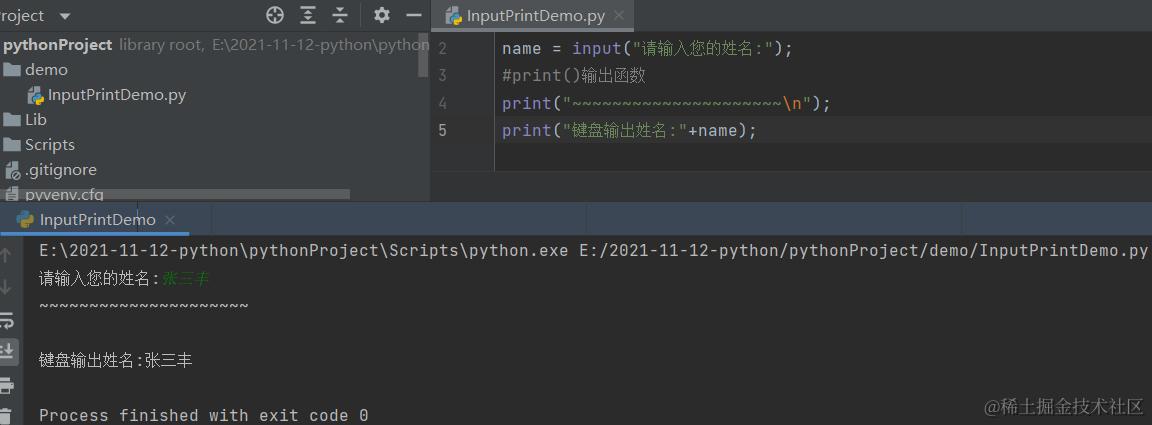
Task: Toggle Soft-Wrap in the Run console
Action: 7,320
